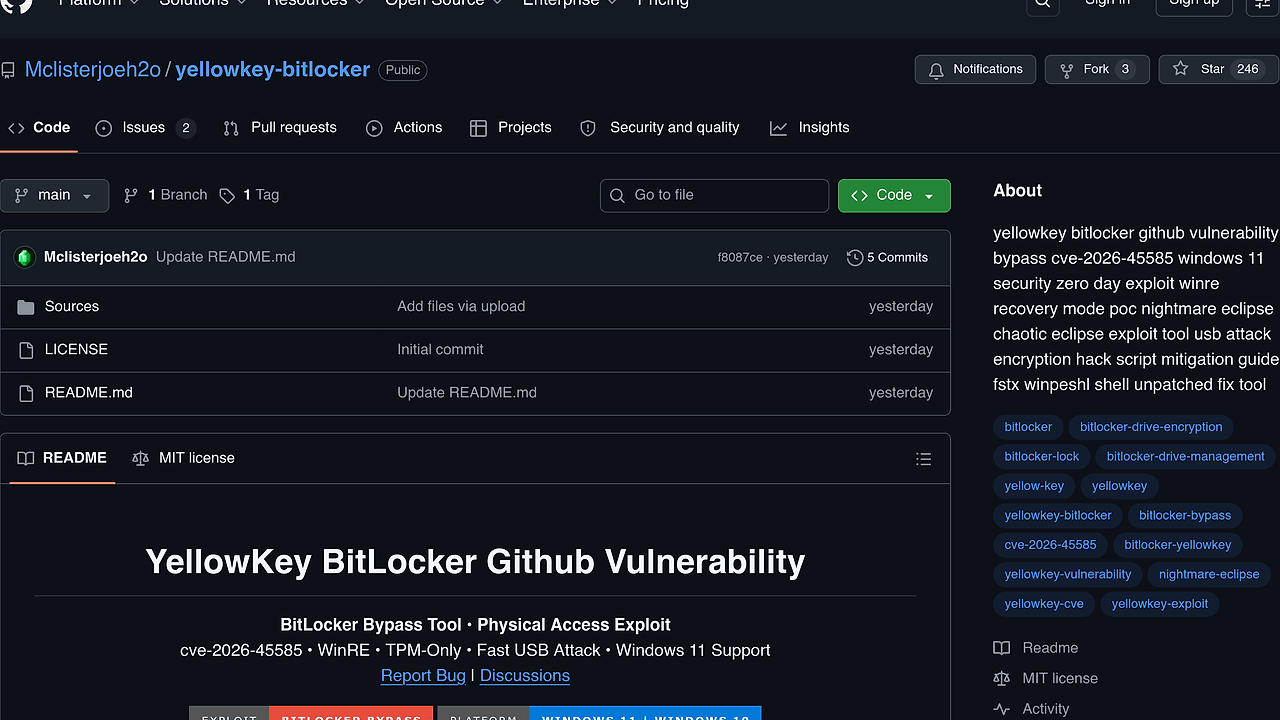Select the yellowkey-bitlocker topic tag

pos(1058,515)
